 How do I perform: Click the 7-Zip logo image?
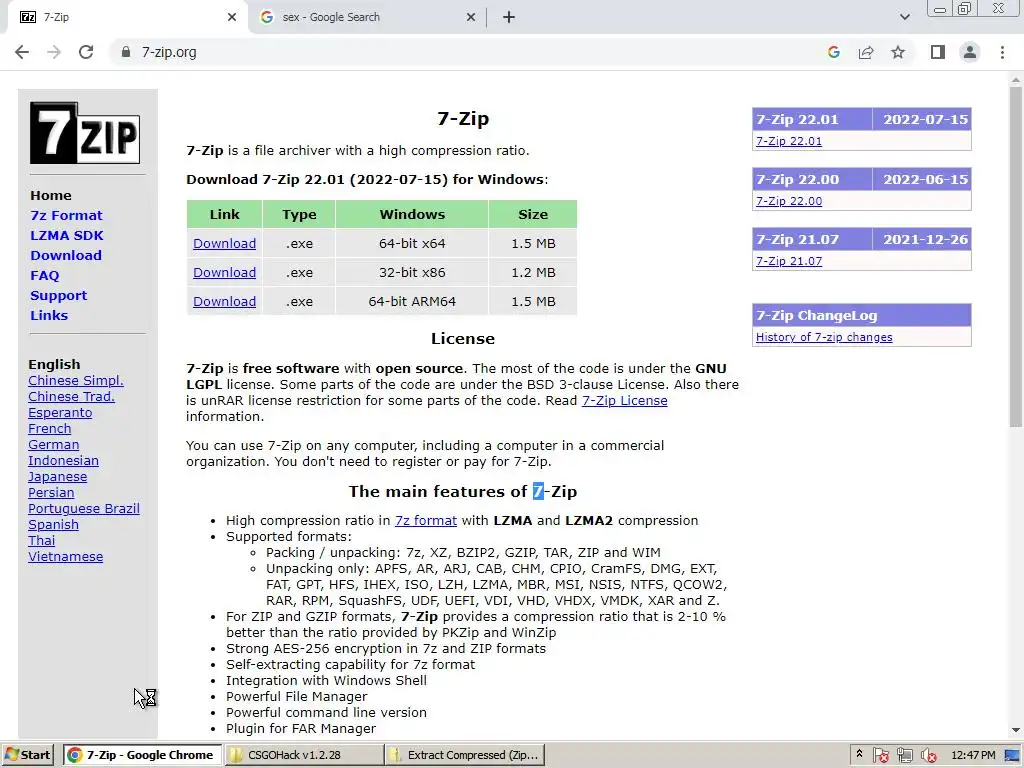tap(85, 133)
